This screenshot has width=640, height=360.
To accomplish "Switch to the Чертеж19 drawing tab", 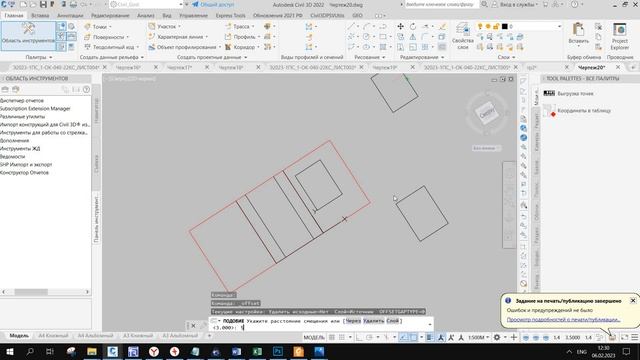I will pos(385,67).
